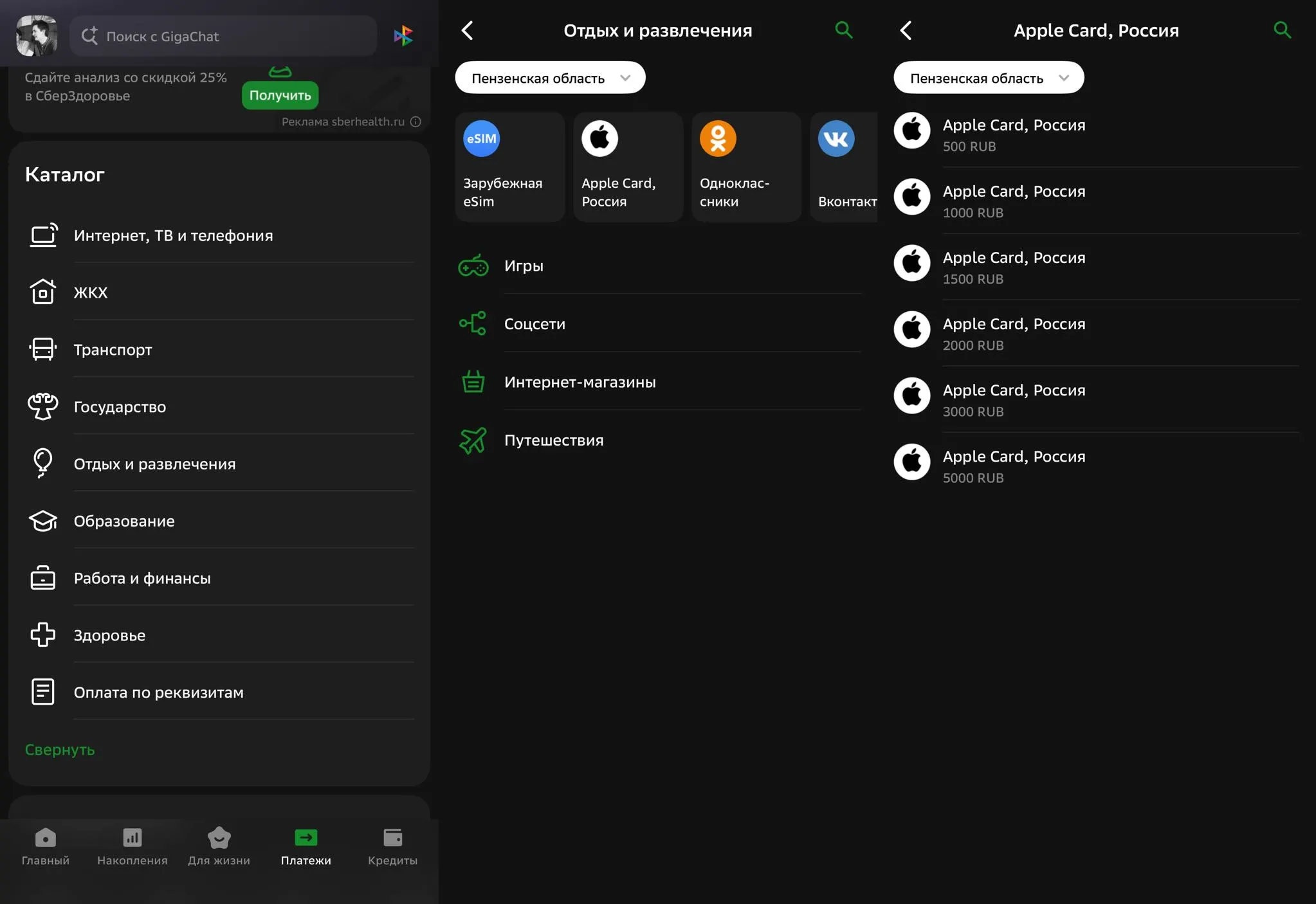This screenshot has width=1316, height=904.
Task: Open the user profile avatar
Action: tap(36, 36)
